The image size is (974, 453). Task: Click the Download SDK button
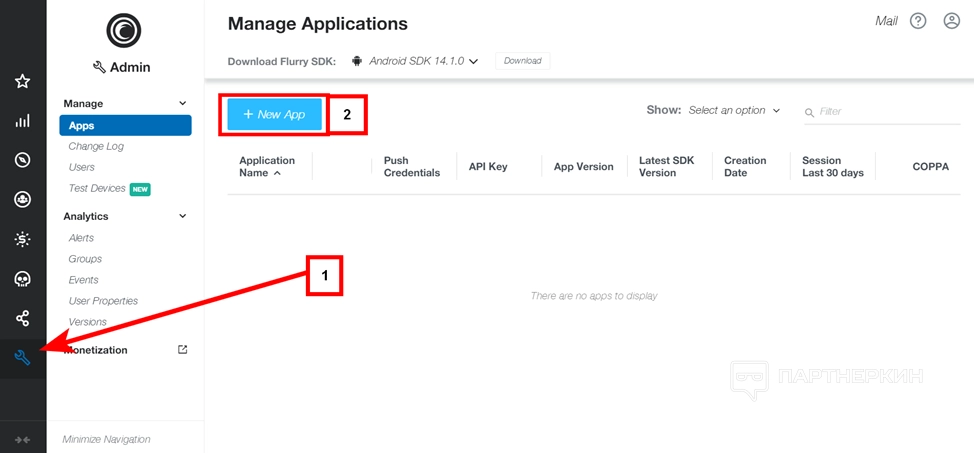pyautogui.click(x=522, y=61)
